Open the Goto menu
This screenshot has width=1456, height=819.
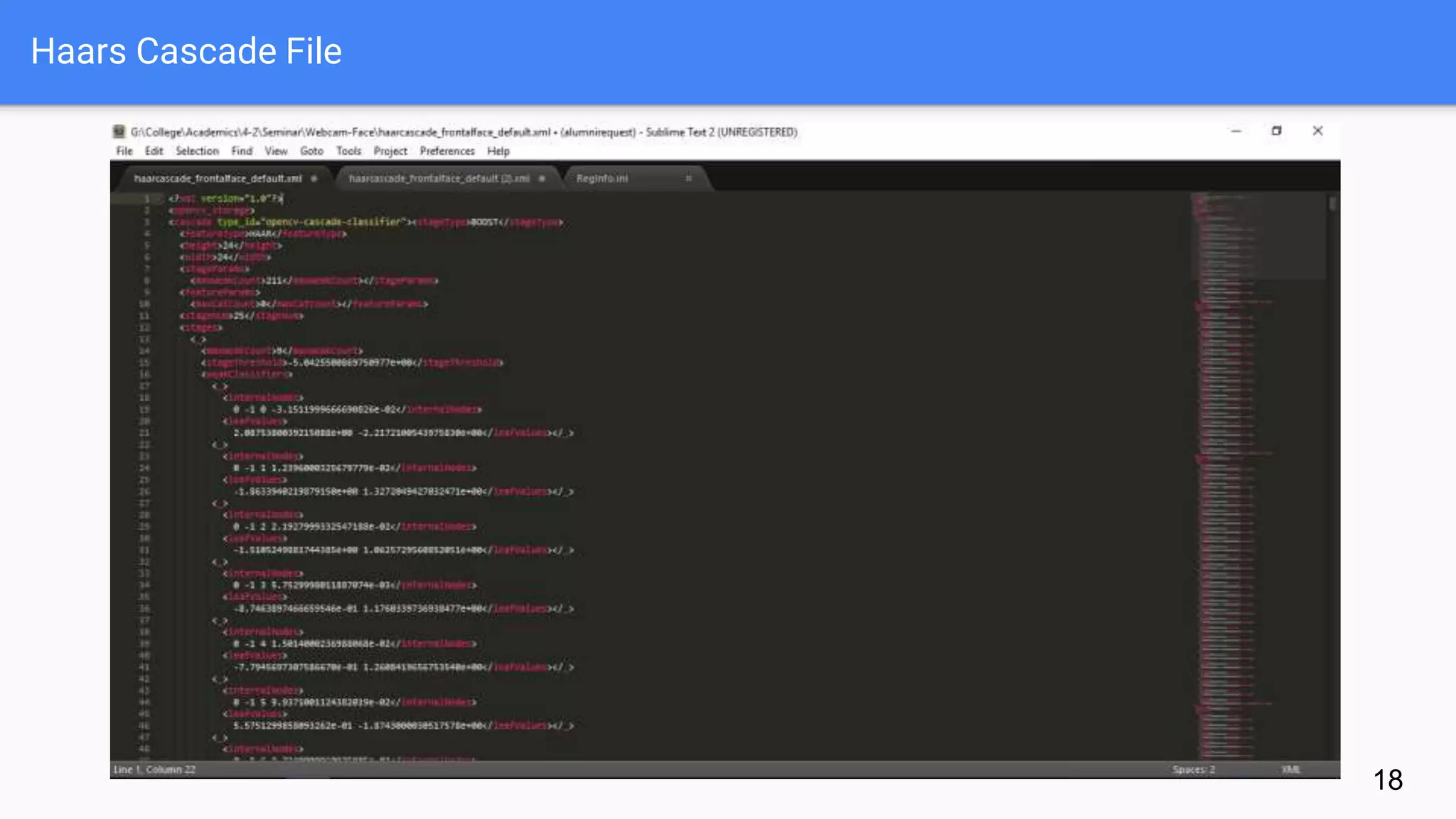(311, 151)
